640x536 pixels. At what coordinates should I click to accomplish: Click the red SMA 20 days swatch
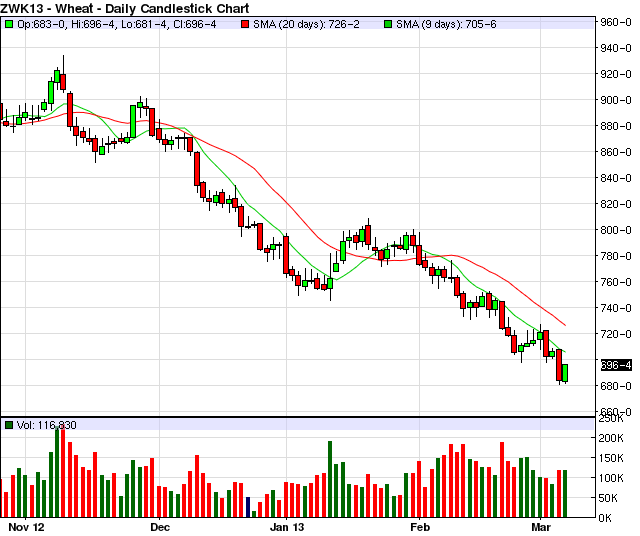245,24
